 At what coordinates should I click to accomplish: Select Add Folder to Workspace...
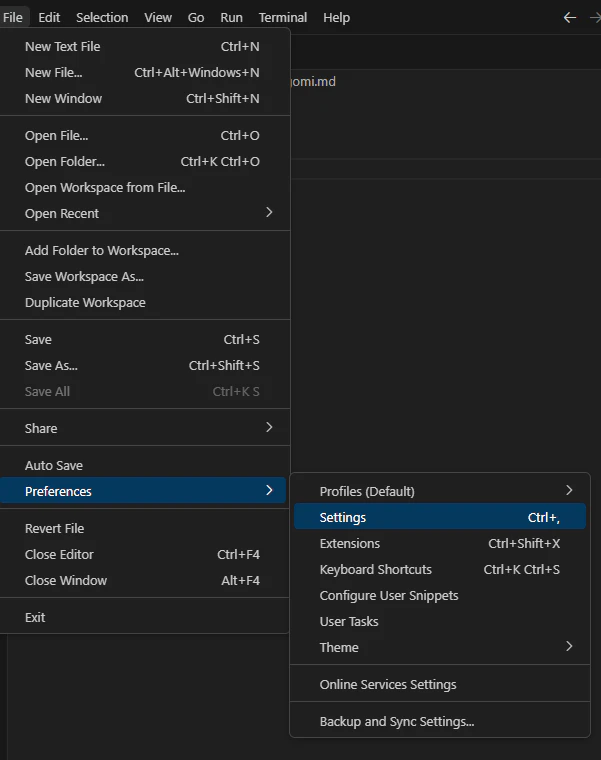click(x=145, y=251)
